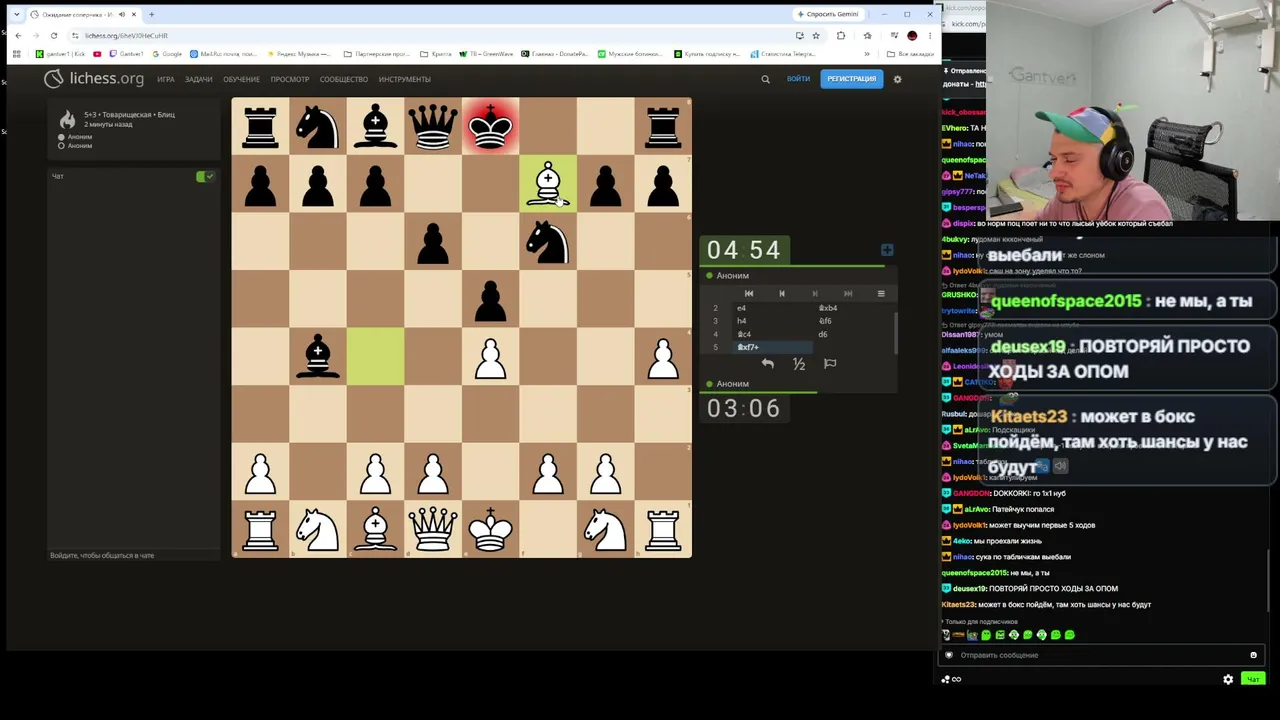Click the white pawn on h4

pyautogui.click(x=663, y=357)
